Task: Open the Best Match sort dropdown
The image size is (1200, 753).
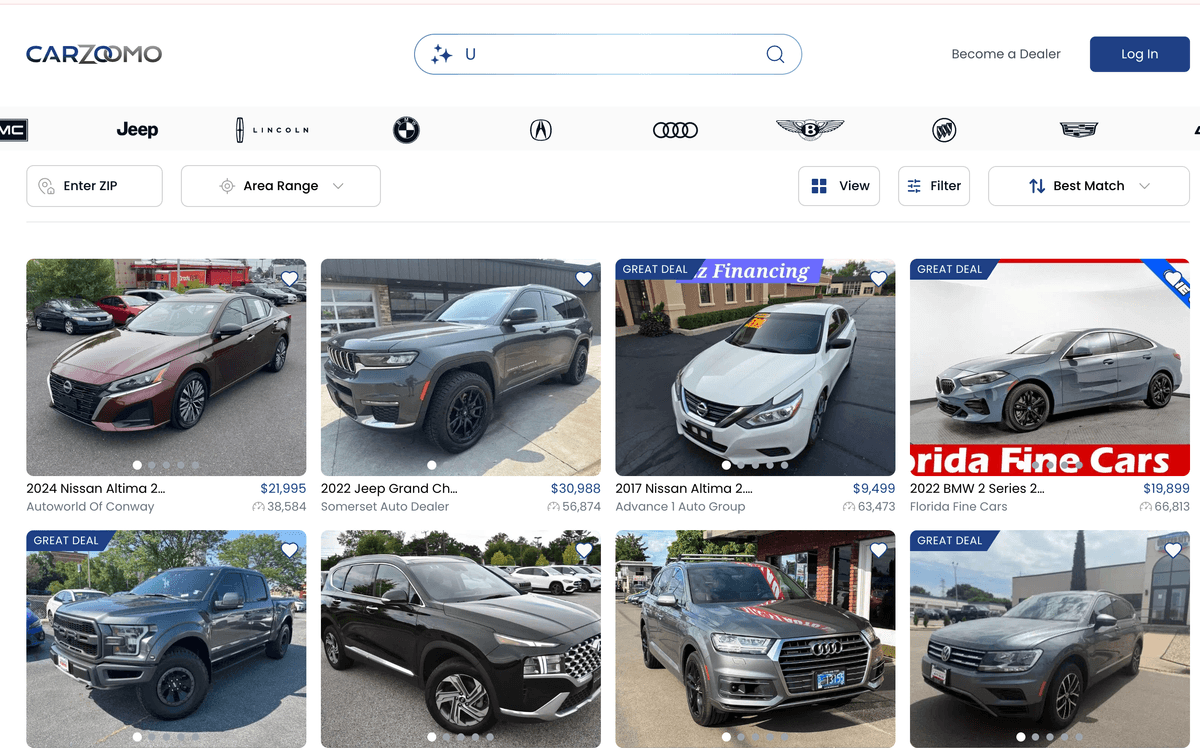Action: point(1088,186)
